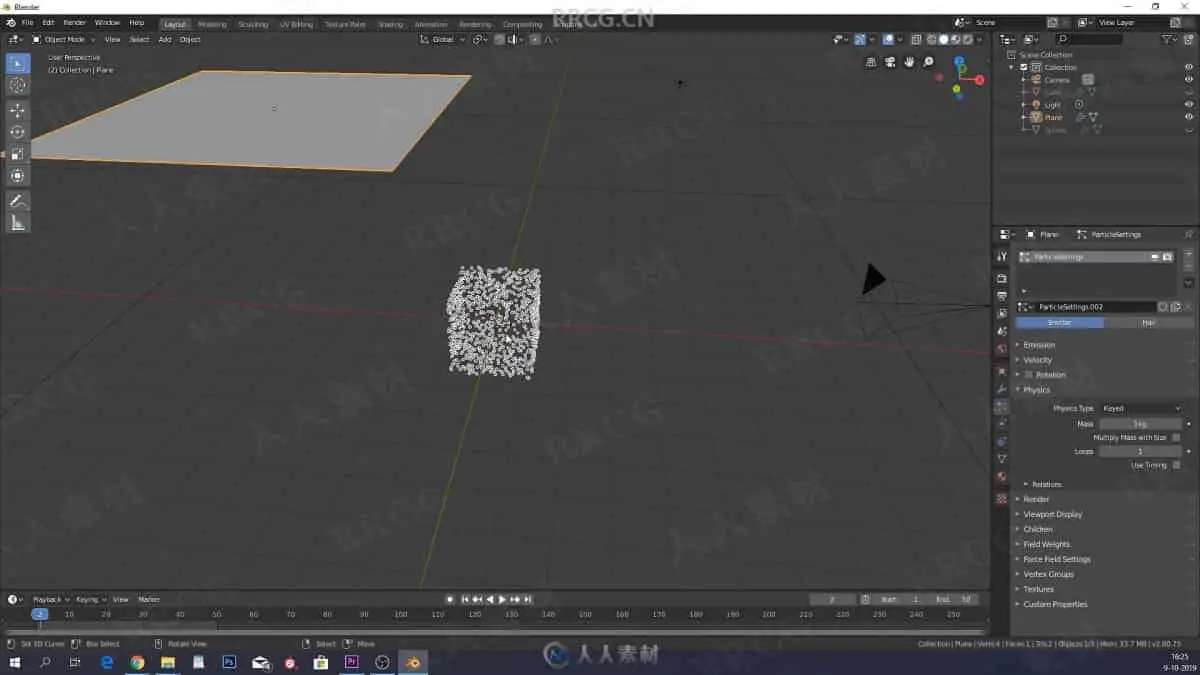Switch to the Modeling workspace tab
The image size is (1200, 675).
pos(212,24)
